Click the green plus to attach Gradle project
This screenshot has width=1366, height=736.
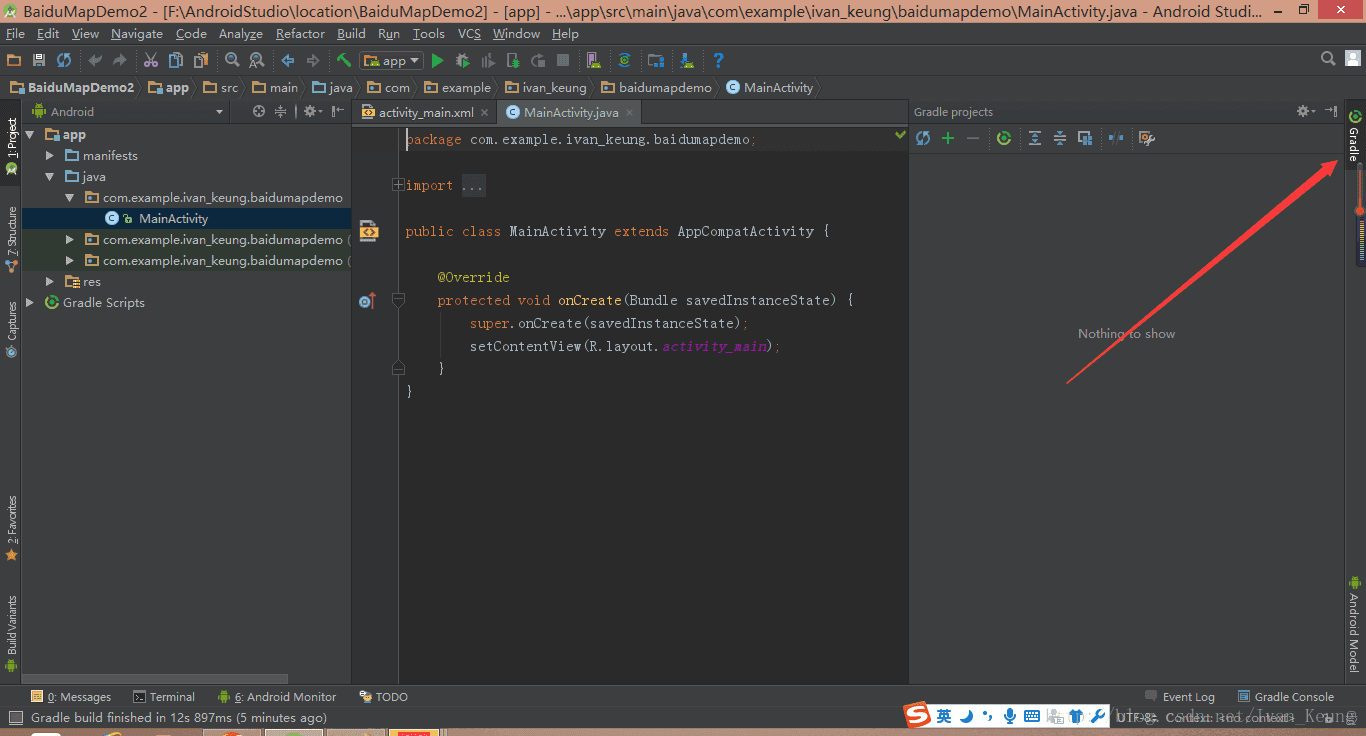click(948, 138)
